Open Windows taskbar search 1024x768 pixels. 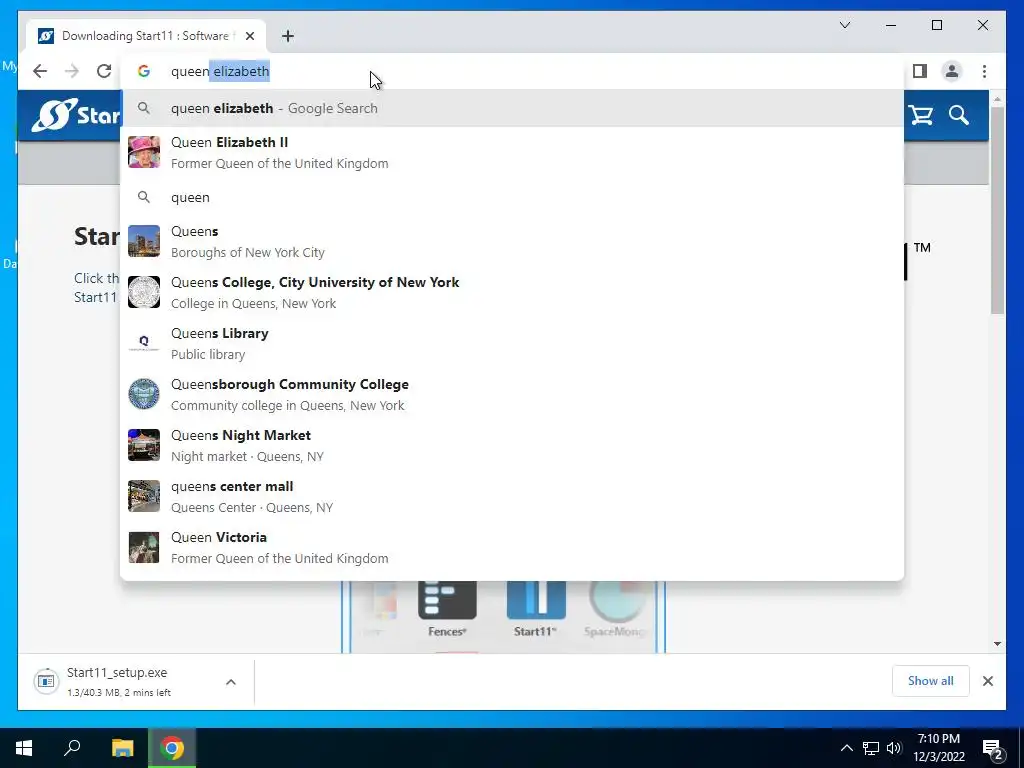(x=72, y=748)
